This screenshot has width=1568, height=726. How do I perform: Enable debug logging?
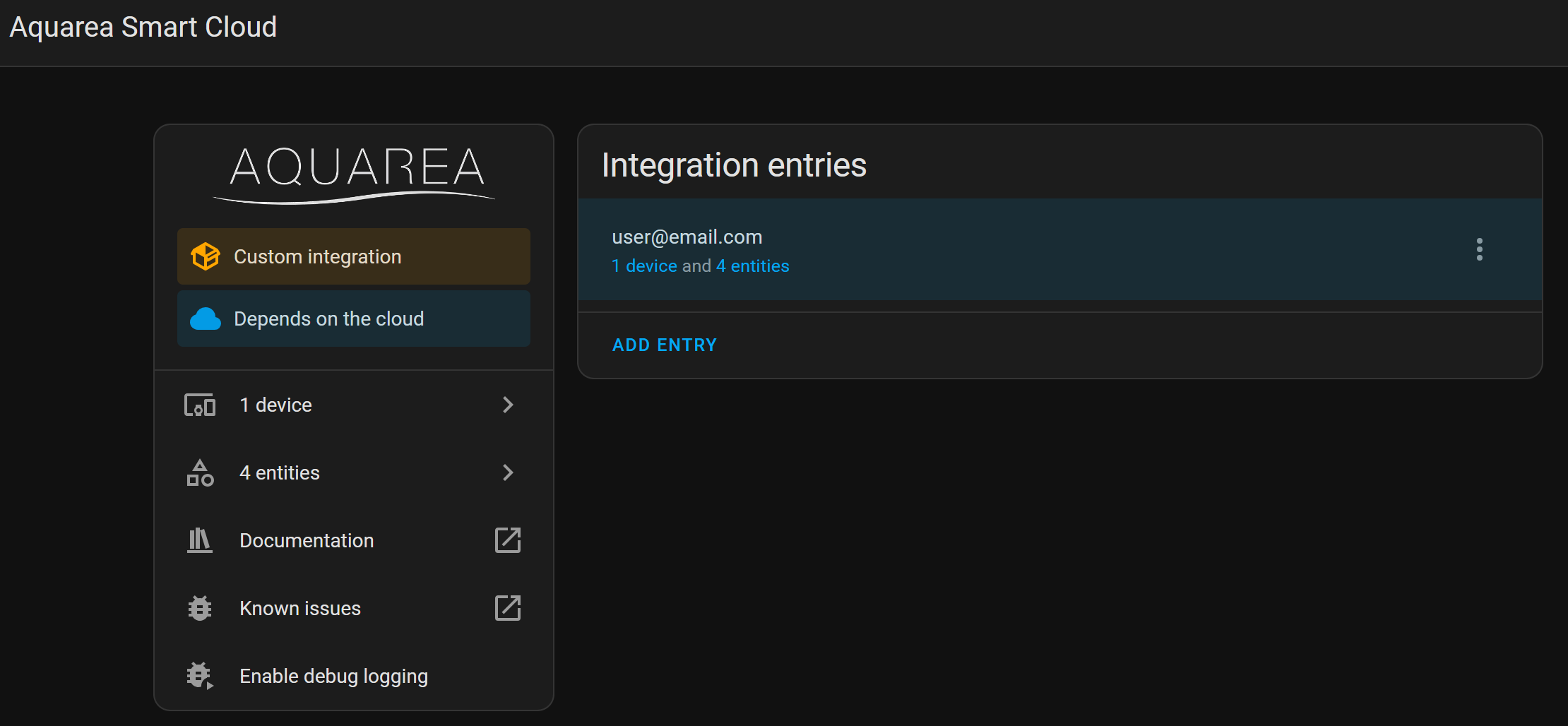(x=333, y=675)
